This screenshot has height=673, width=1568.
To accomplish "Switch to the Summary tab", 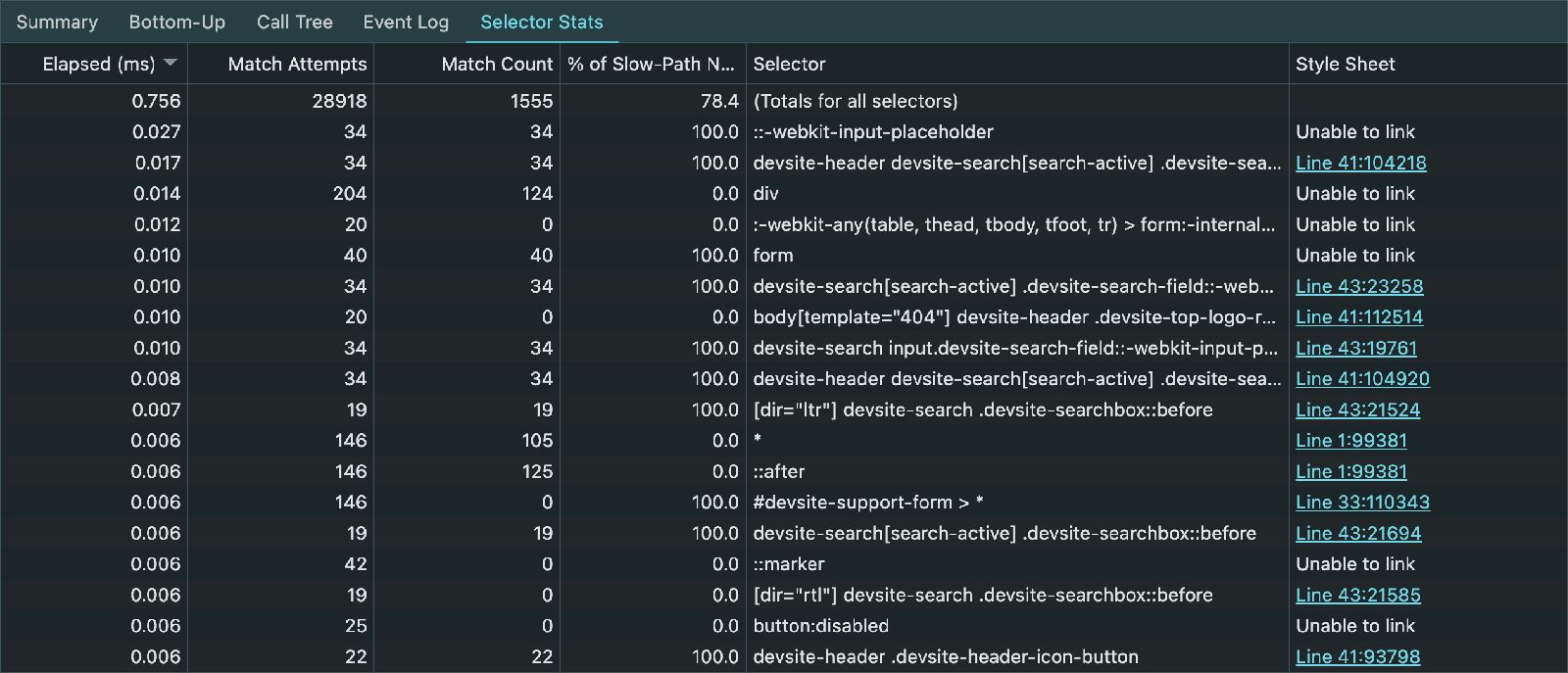I will [x=57, y=22].
